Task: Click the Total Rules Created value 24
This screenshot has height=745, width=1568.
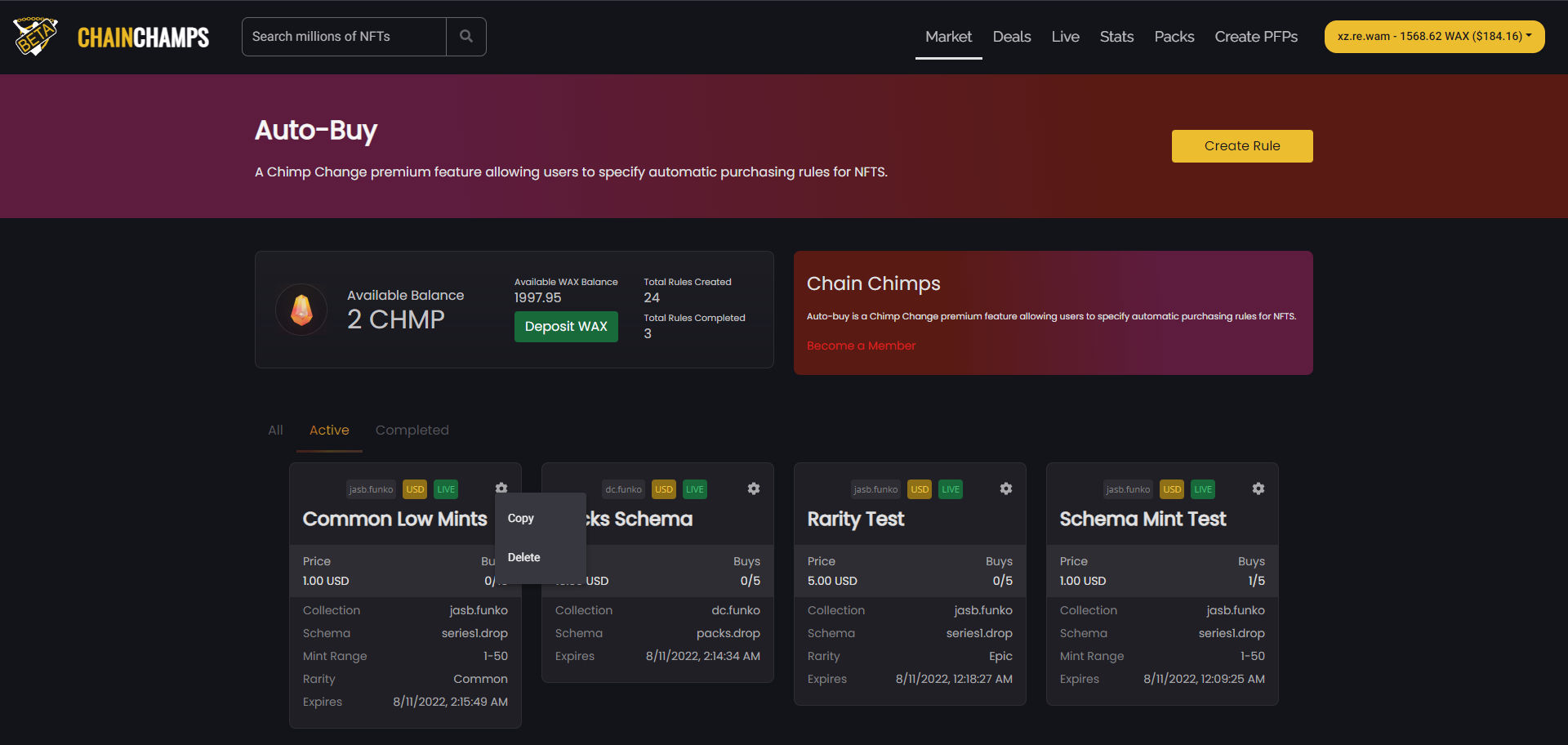Action: pyautogui.click(x=652, y=298)
